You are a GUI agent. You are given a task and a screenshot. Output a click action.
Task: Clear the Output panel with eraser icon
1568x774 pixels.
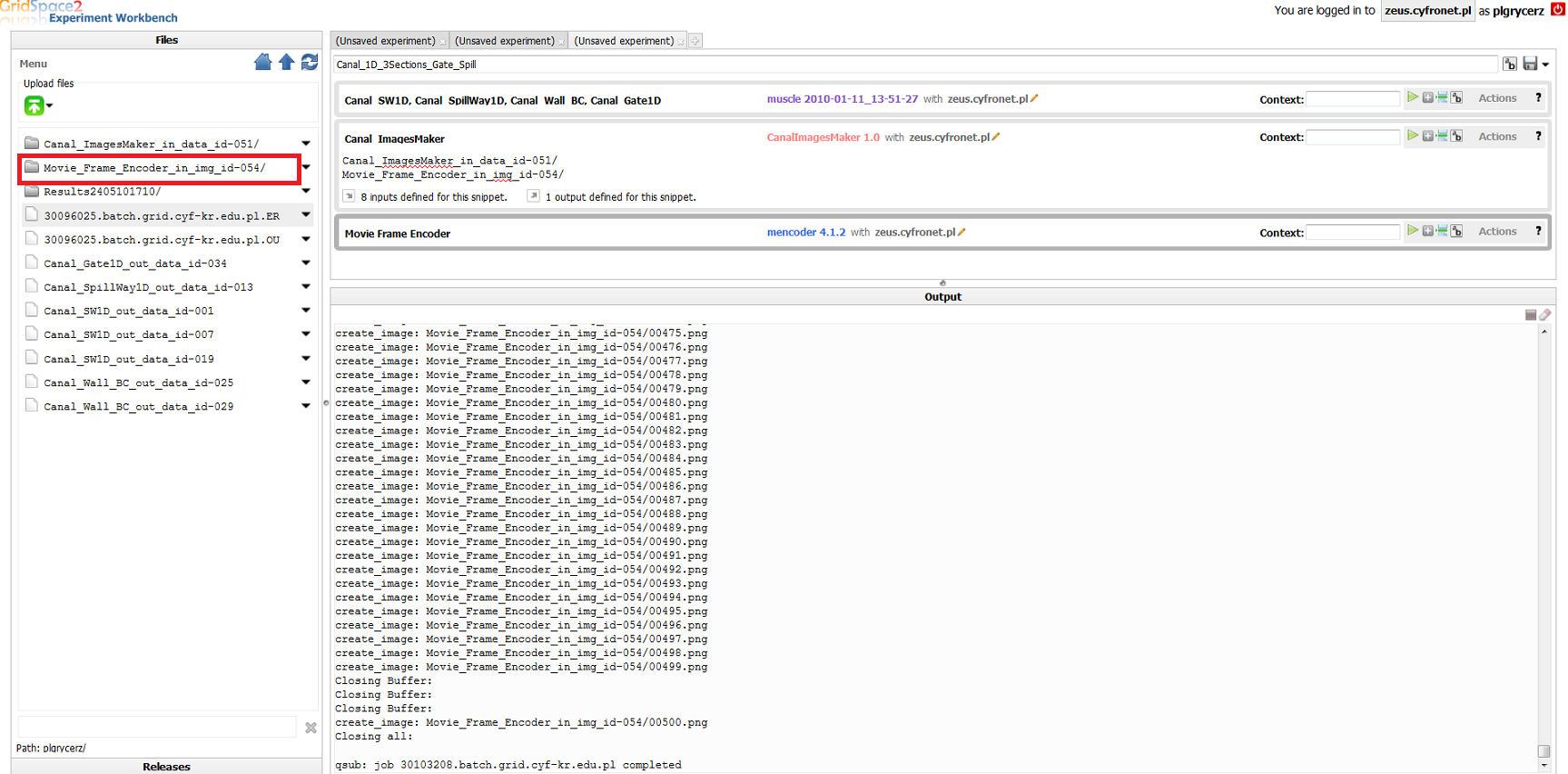1545,314
